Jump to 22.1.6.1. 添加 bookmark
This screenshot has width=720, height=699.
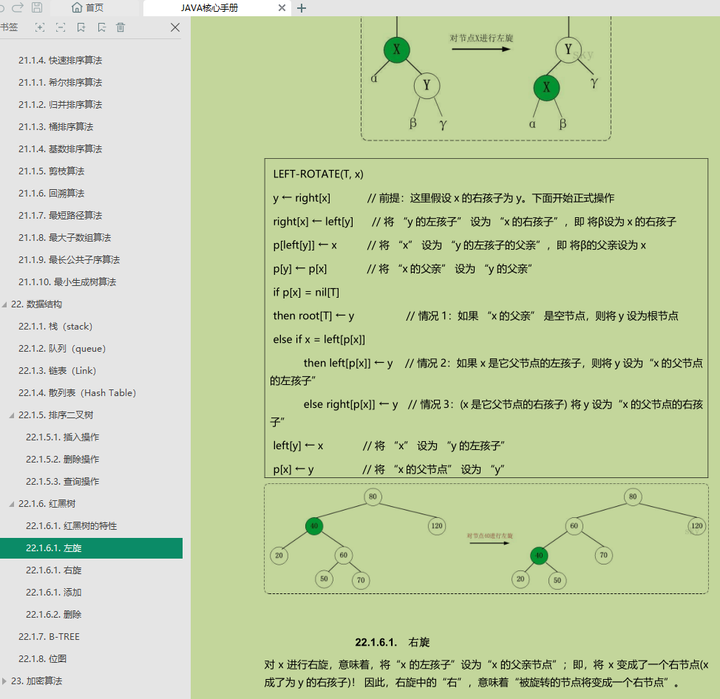click(x=53, y=592)
